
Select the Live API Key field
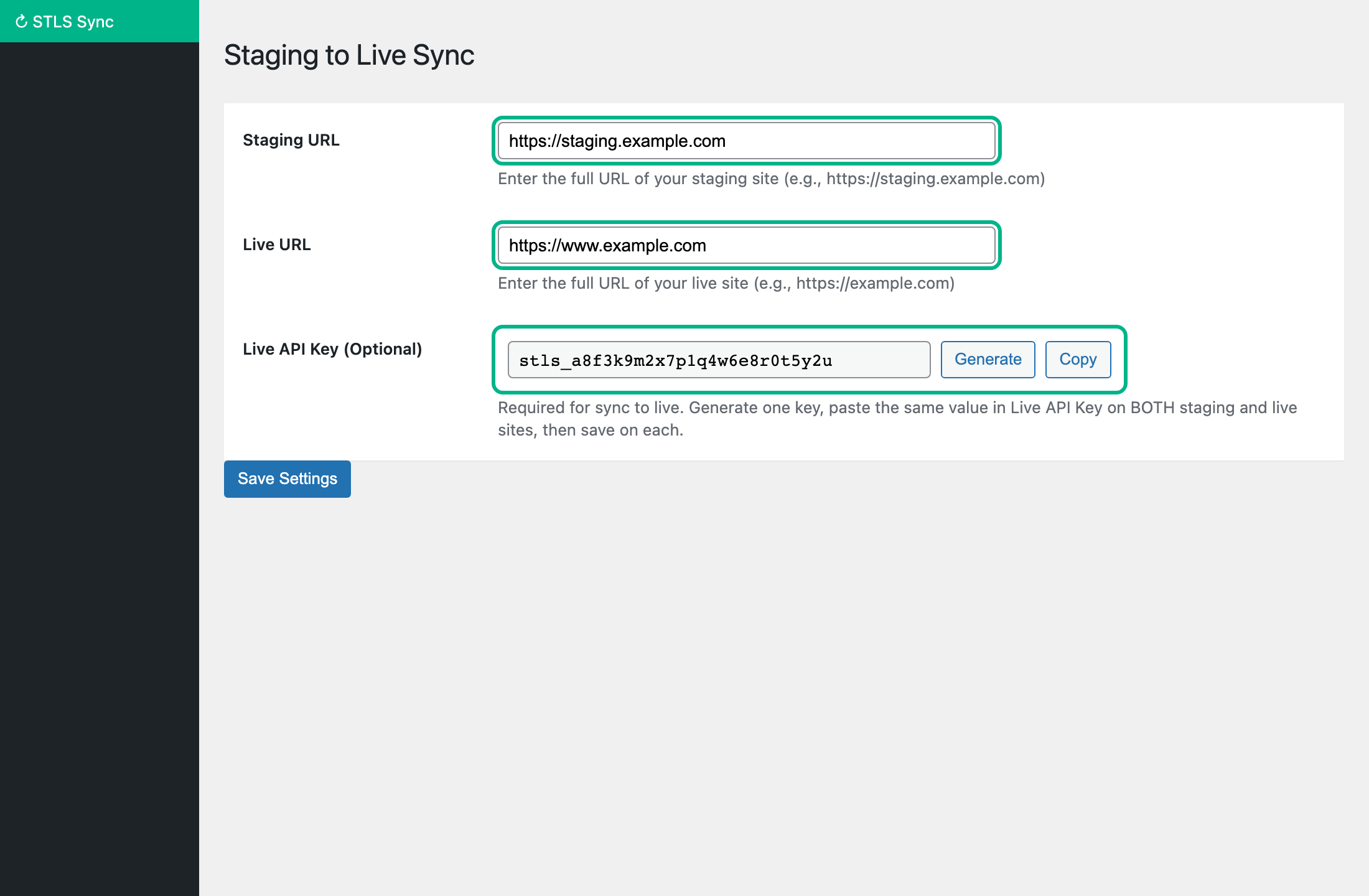point(719,360)
